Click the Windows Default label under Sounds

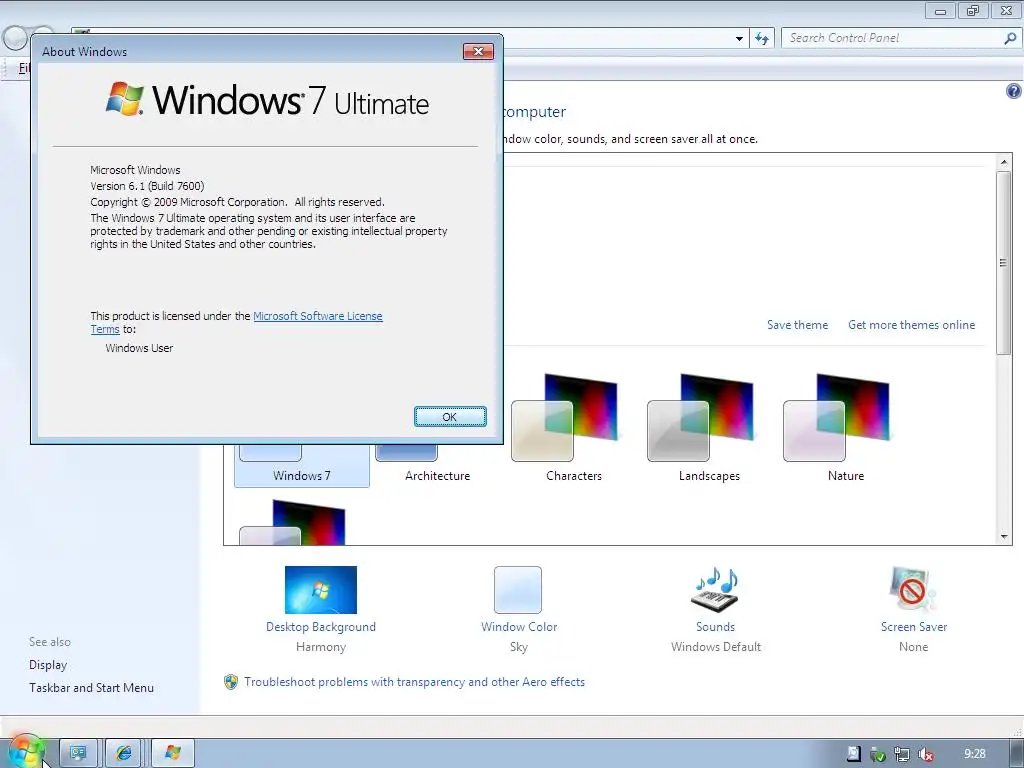[x=716, y=647]
